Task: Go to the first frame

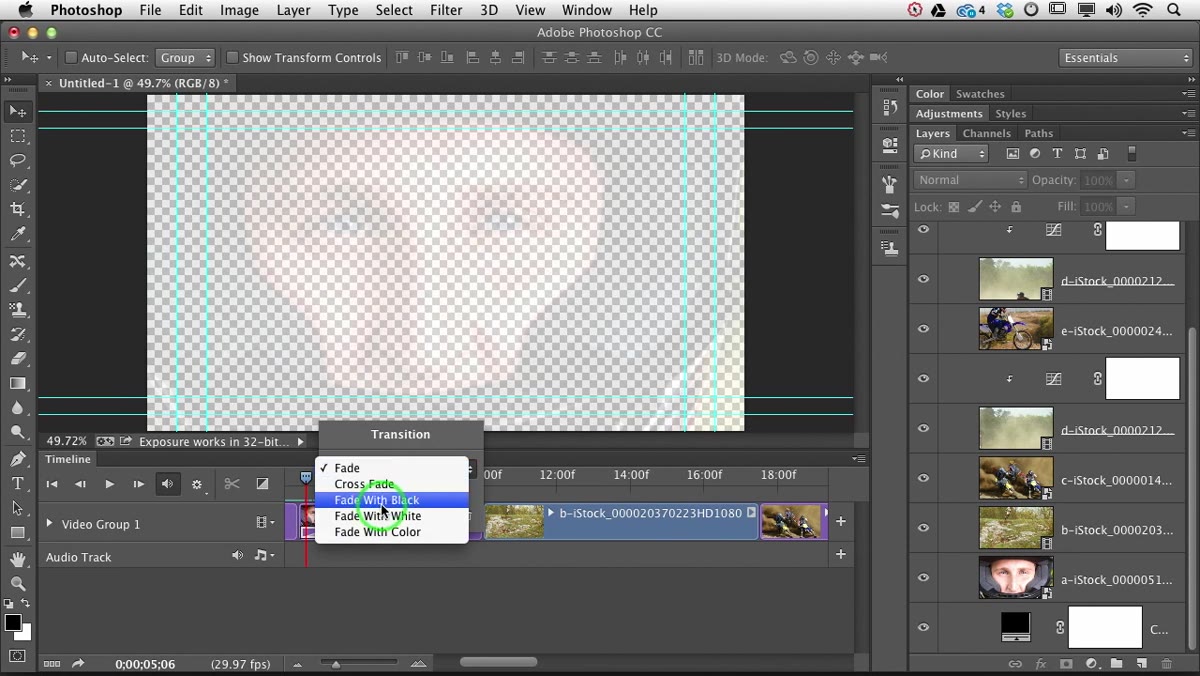Action: [52, 485]
